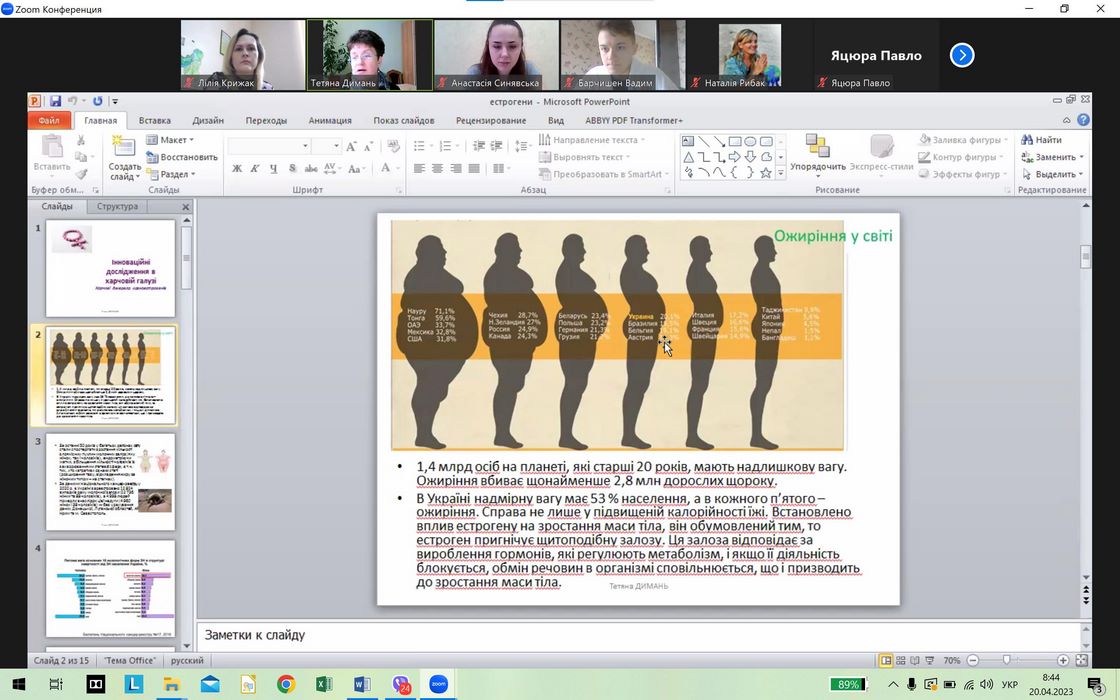Toggle slide sorter view in status bar
The image size is (1120, 700).
click(x=902, y=661)
